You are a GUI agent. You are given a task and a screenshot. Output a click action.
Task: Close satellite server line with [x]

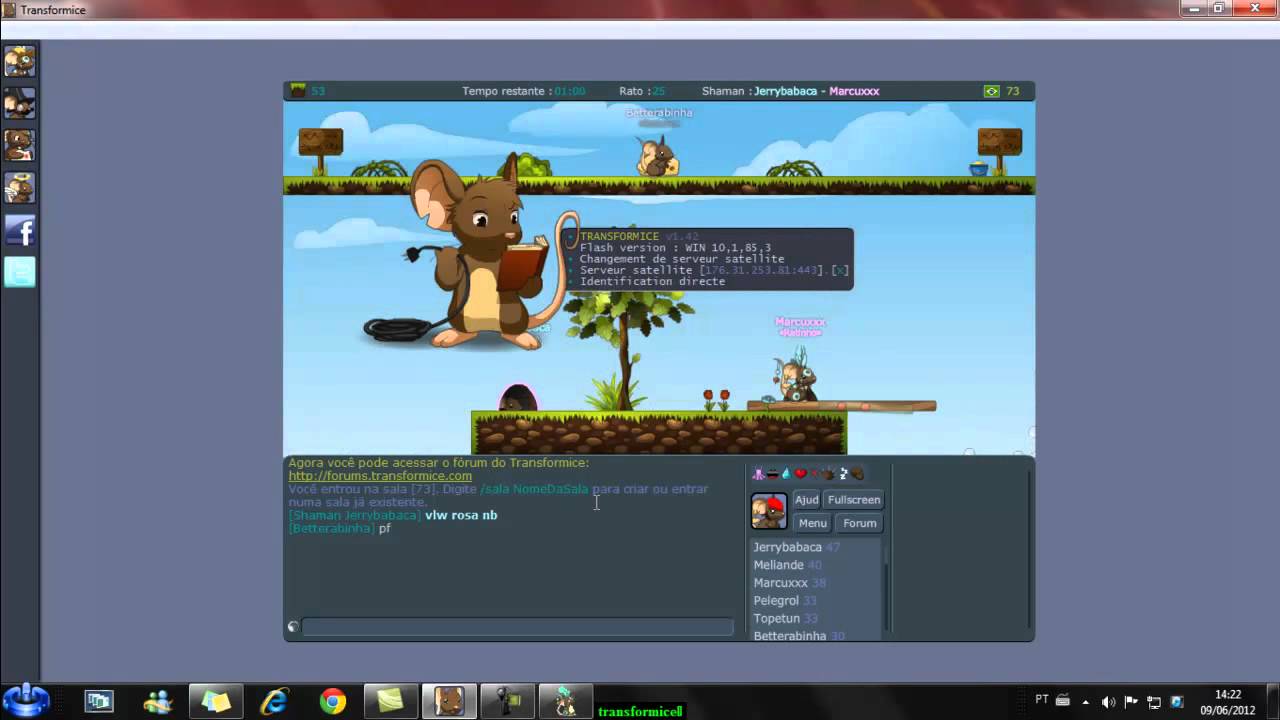coord(841,270)
